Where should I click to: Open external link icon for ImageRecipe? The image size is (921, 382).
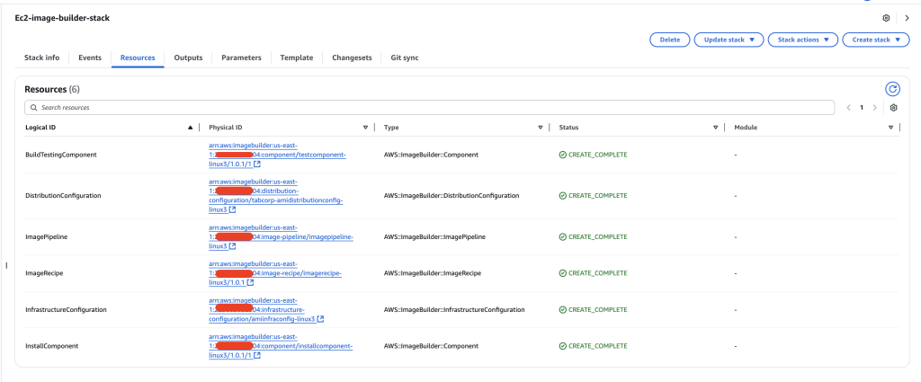(251, 282)
